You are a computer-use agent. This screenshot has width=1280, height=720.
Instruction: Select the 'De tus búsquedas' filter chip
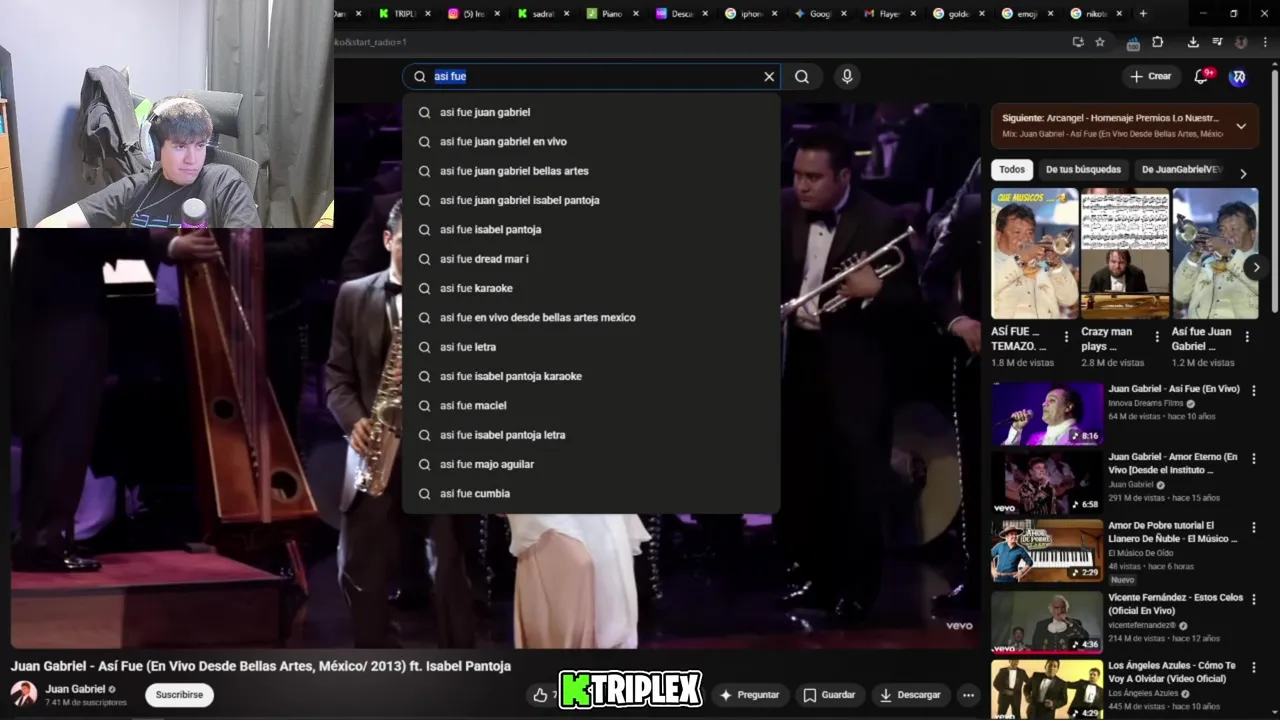[x=1083, y=170]
